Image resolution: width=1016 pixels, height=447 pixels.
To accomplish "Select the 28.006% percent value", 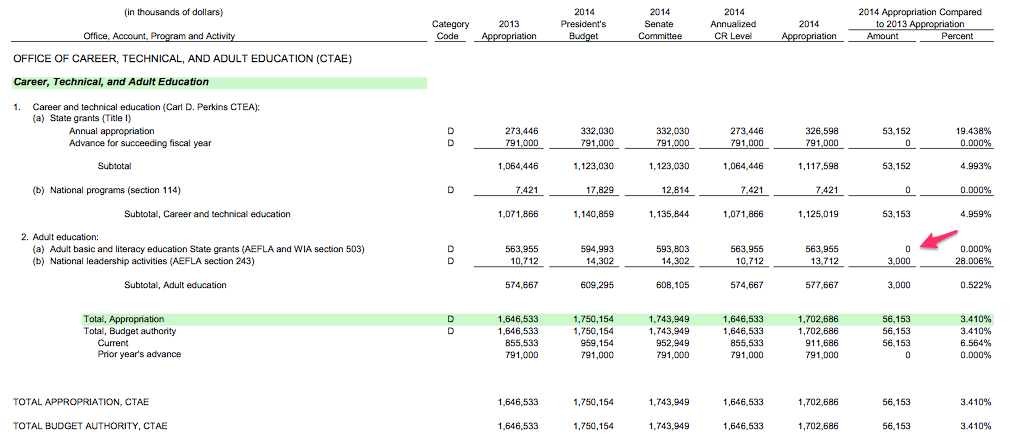I will tap(973, 261).
